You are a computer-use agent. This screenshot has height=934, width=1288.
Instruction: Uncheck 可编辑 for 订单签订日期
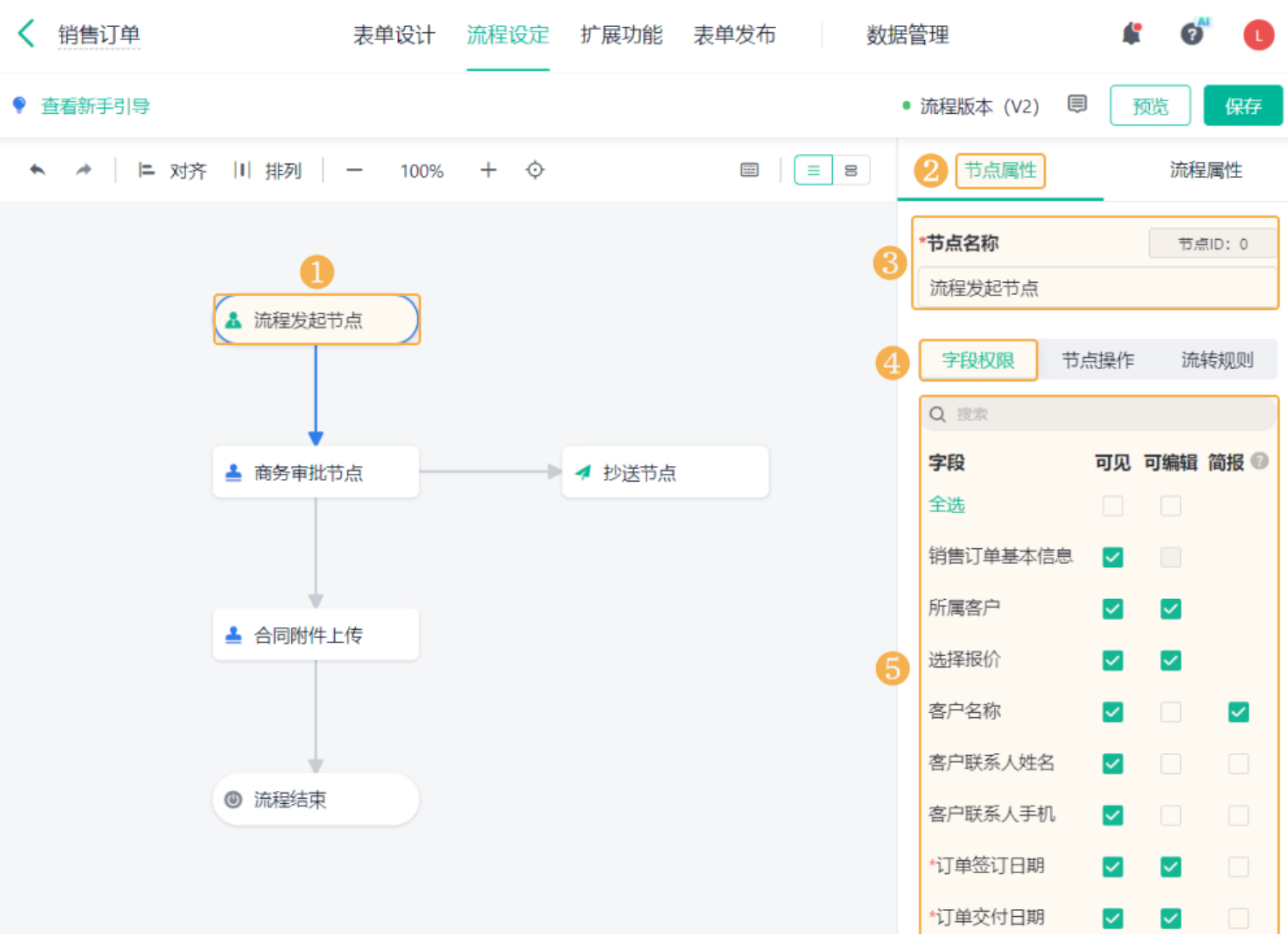[x=1171, y=867]
